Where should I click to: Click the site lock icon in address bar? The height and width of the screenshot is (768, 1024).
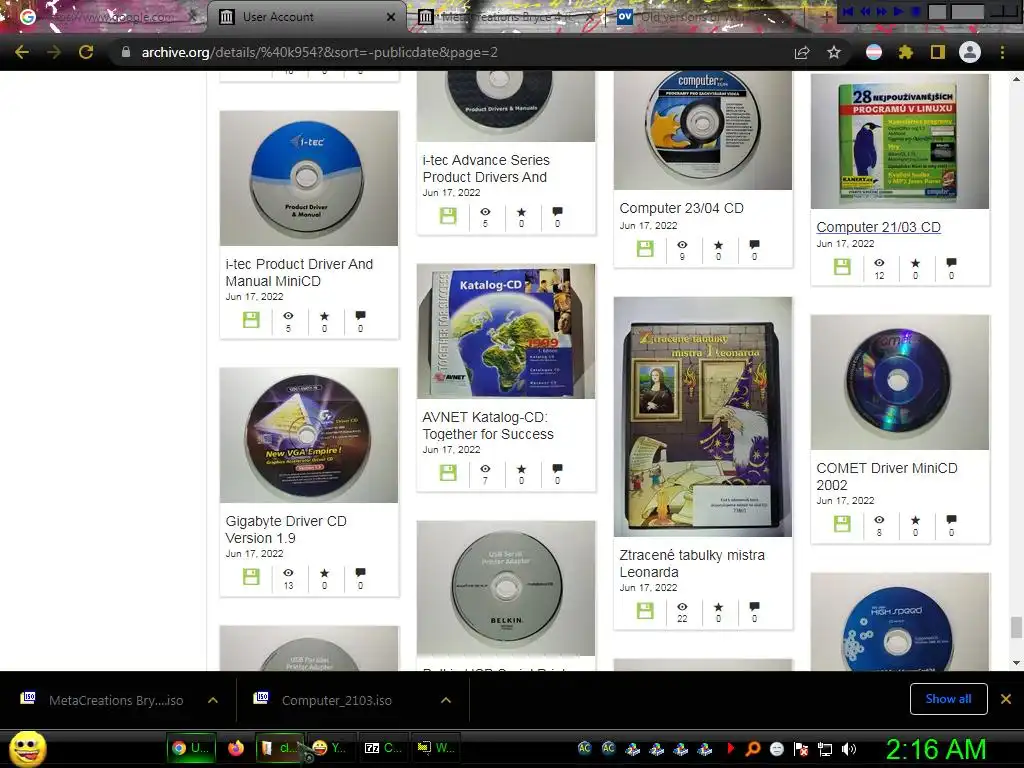point(126,52)
